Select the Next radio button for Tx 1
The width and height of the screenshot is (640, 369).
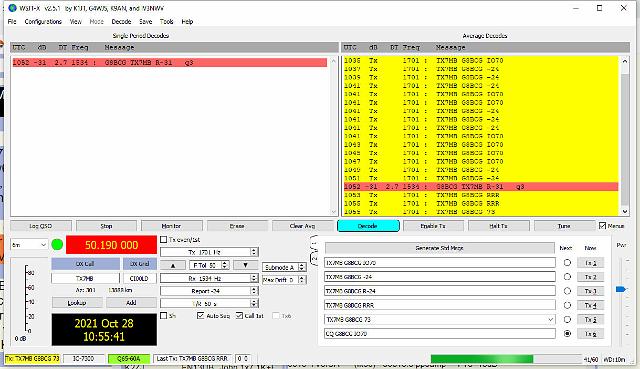[x=567, y=263]
